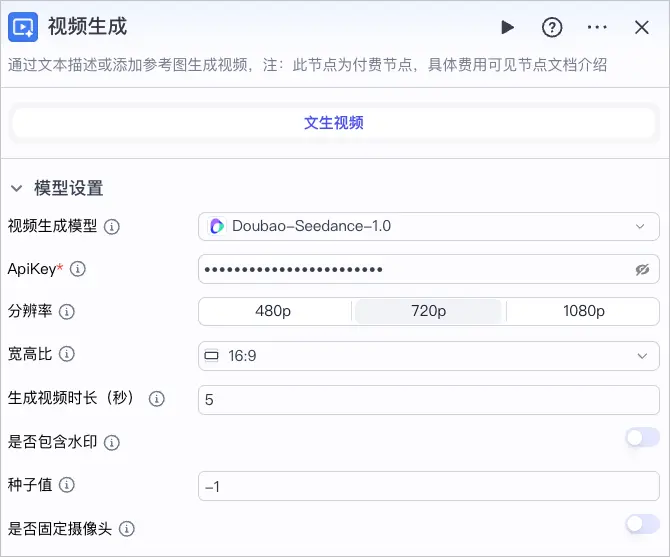670x557 pixels.
Task: Click the 视频生成模型 label
Action: (53, 226)
